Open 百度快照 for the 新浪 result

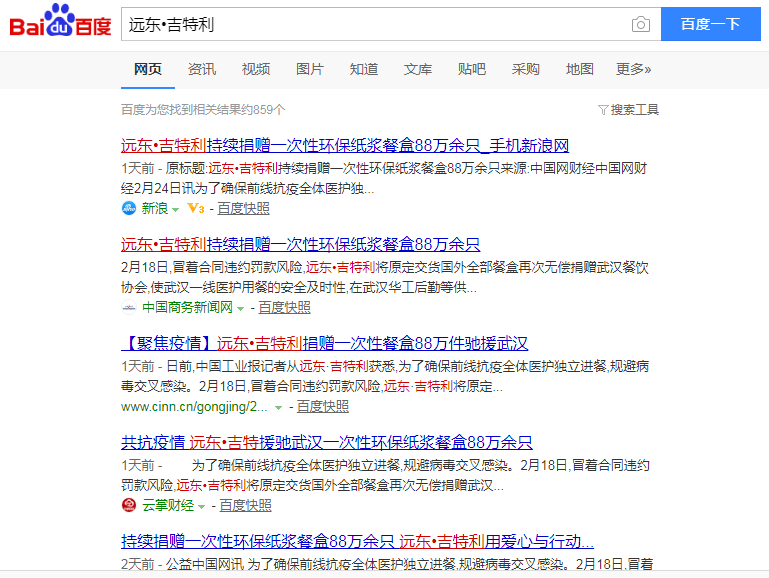click(x=243, y=209)
